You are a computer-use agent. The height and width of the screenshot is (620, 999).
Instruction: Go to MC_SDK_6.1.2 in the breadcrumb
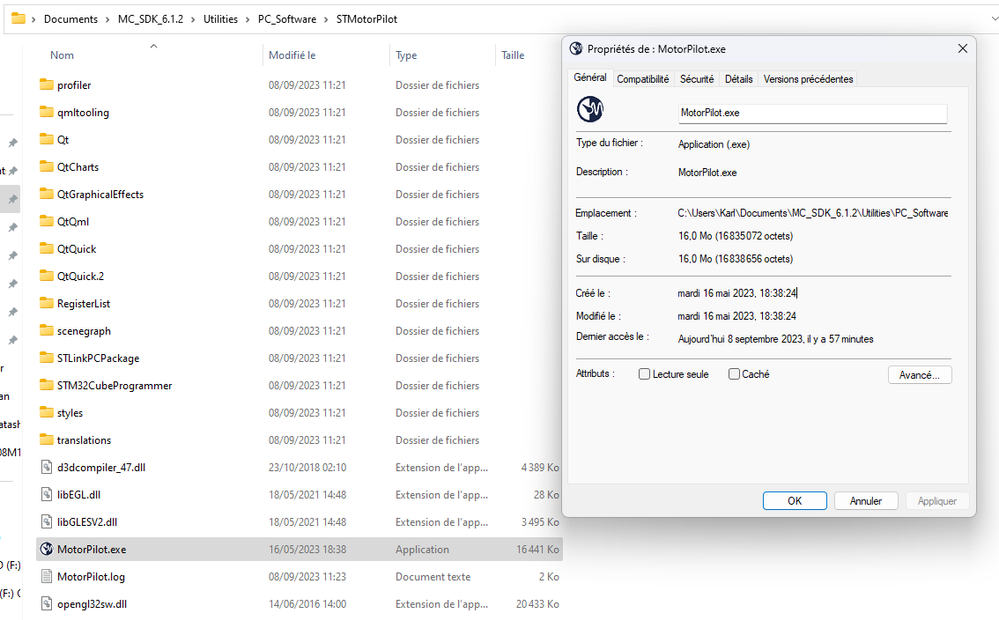(150, 19)
